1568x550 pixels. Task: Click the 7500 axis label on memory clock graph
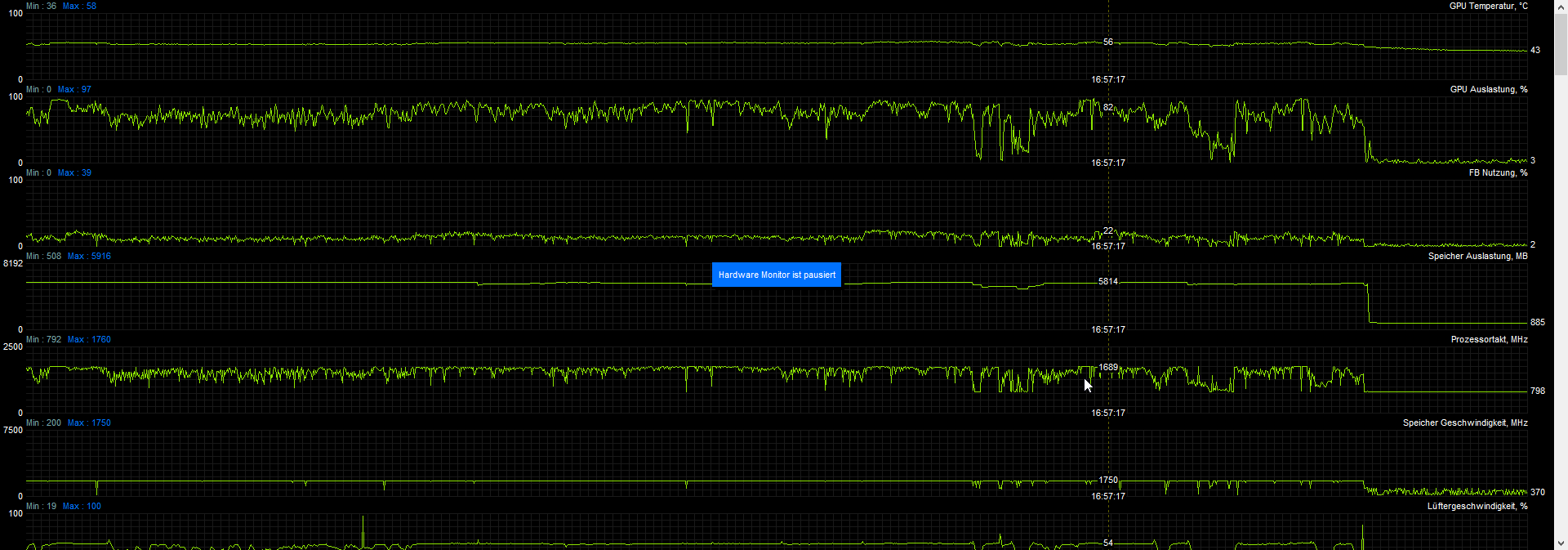click(13, 430)
